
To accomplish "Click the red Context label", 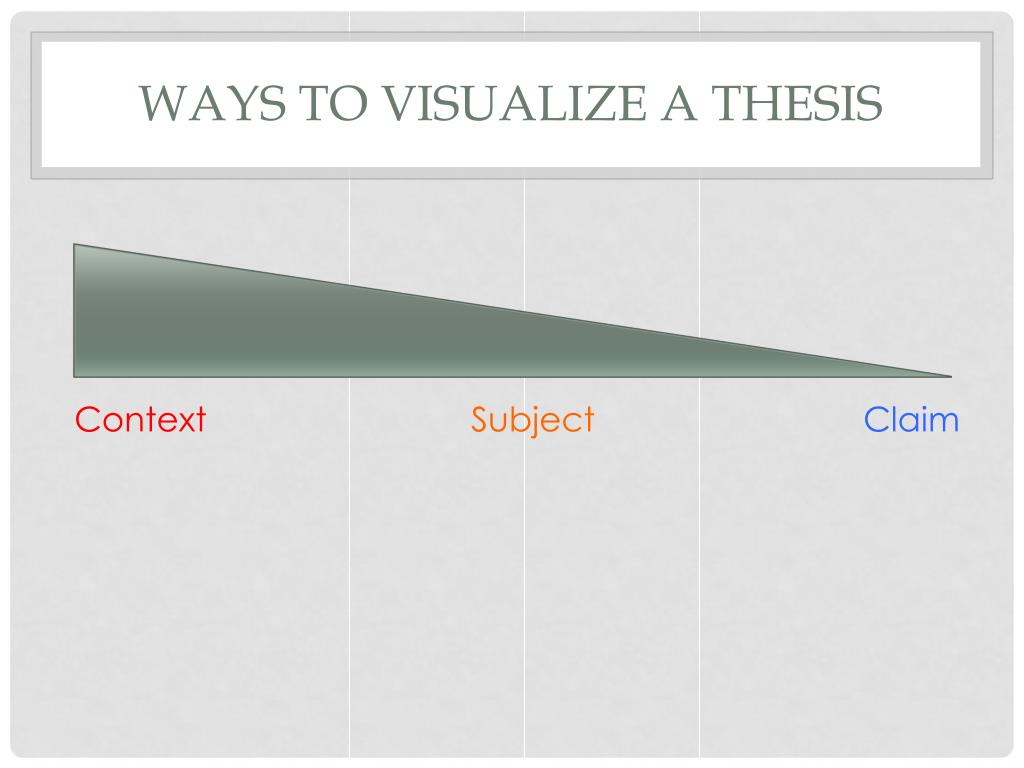I will pyautogui.click(x=140, y=420).
